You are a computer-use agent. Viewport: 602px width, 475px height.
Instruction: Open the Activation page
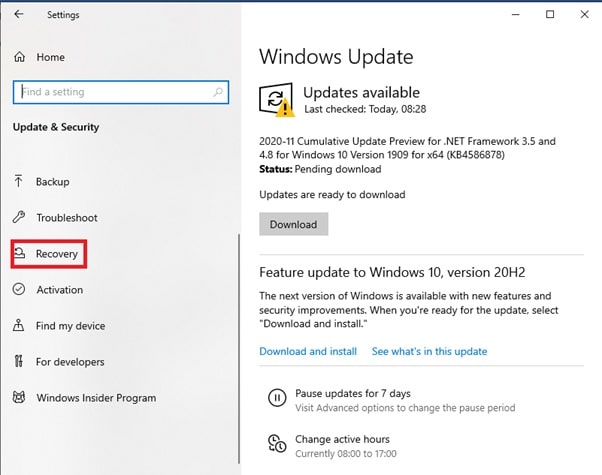60,290
